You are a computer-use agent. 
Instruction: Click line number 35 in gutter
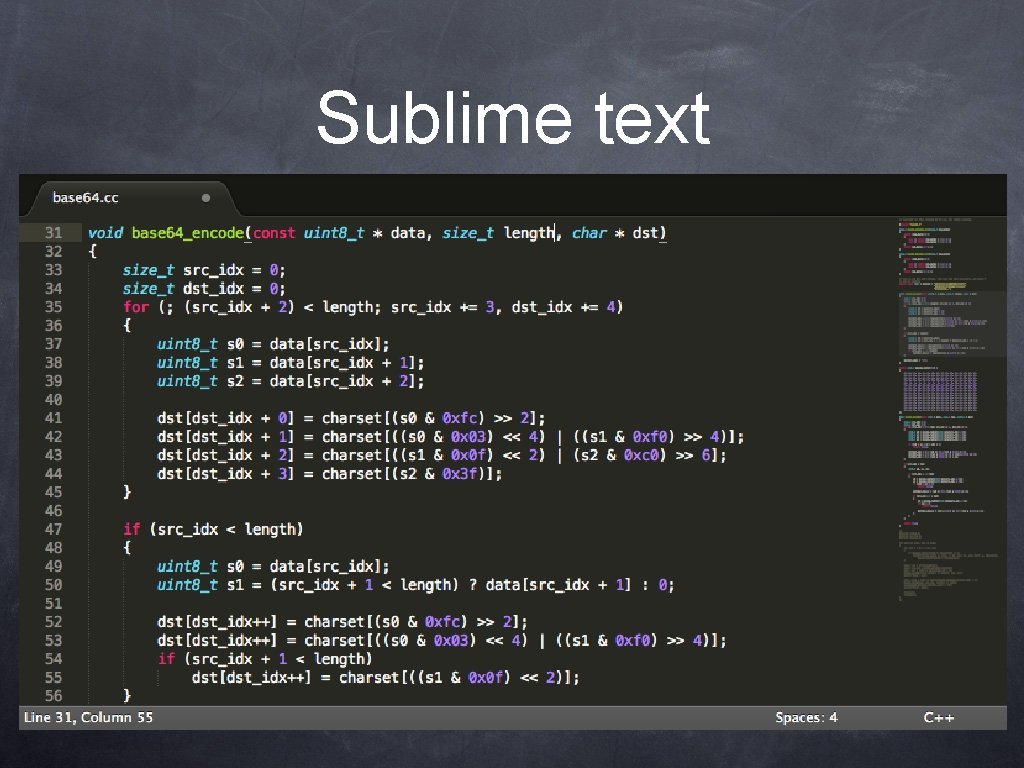click(x=54, y=307)
